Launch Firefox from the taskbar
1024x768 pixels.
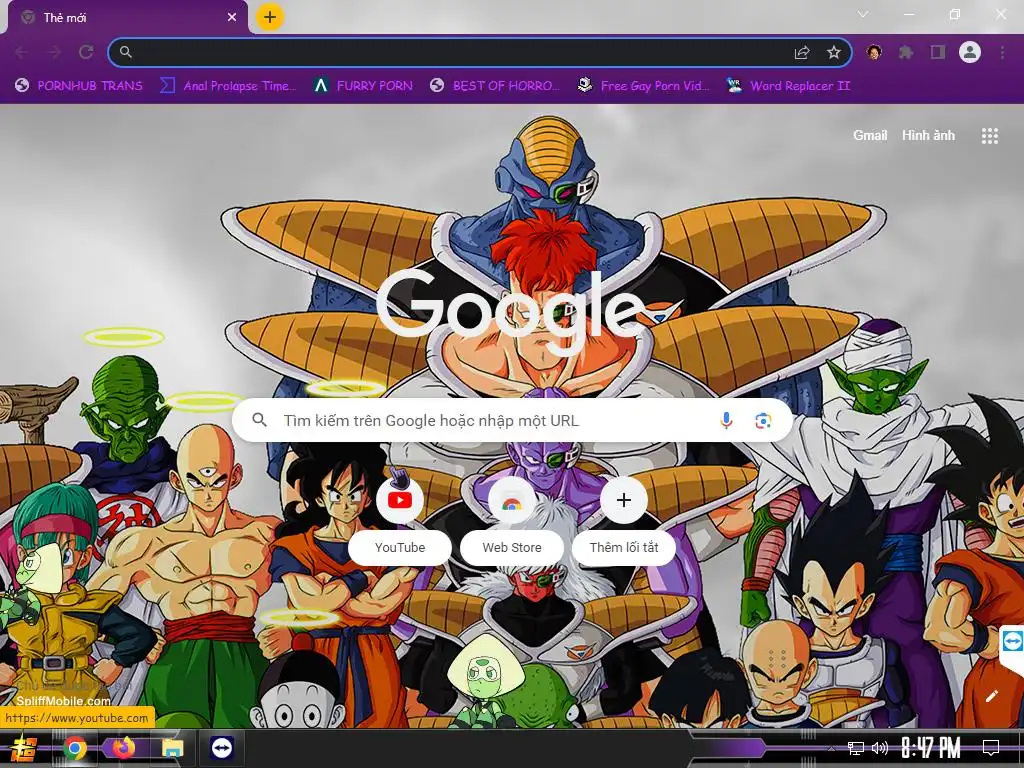pos(123,748)
